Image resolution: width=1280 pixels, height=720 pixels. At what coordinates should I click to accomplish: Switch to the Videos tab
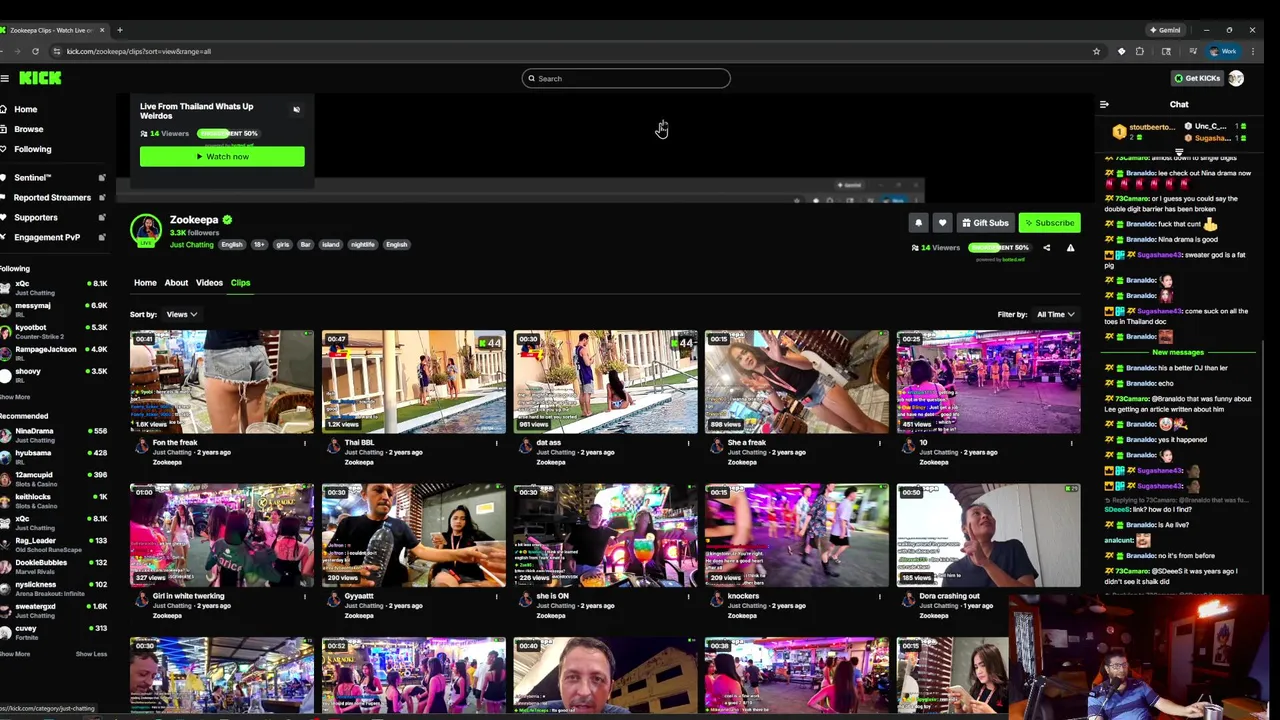pos(209,283)
